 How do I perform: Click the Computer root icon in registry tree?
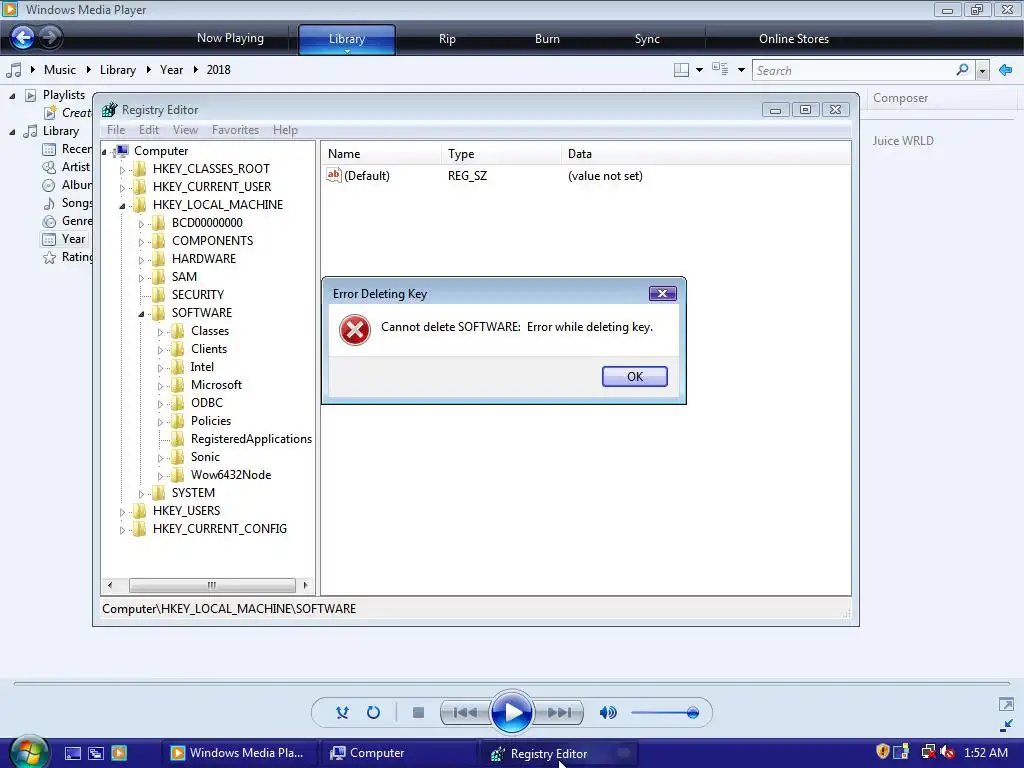click(x=121, y=151)
